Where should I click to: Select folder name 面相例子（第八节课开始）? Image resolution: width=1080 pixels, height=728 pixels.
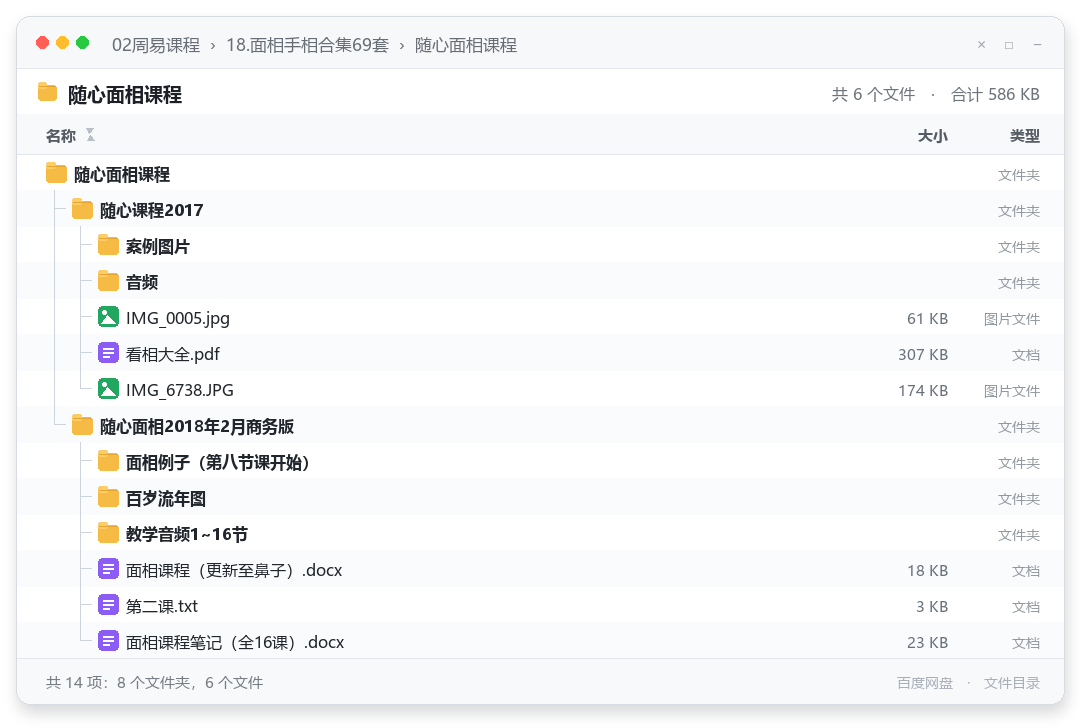pyautogui.click(x=218, y=462)
